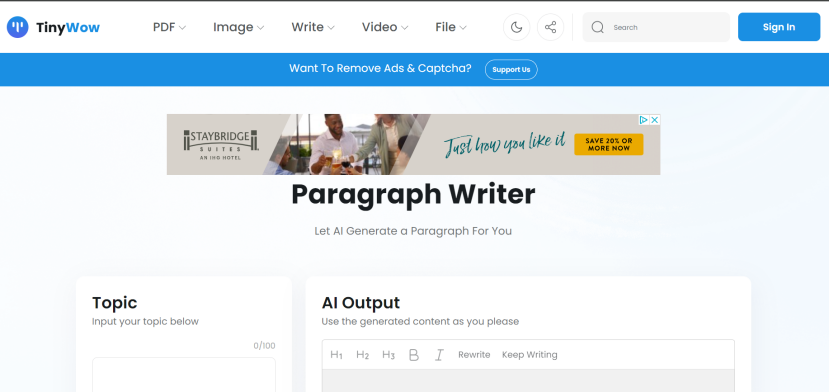Click the Support Us button
The height and width of the screenshot is (392, 829).
point(511,69)
